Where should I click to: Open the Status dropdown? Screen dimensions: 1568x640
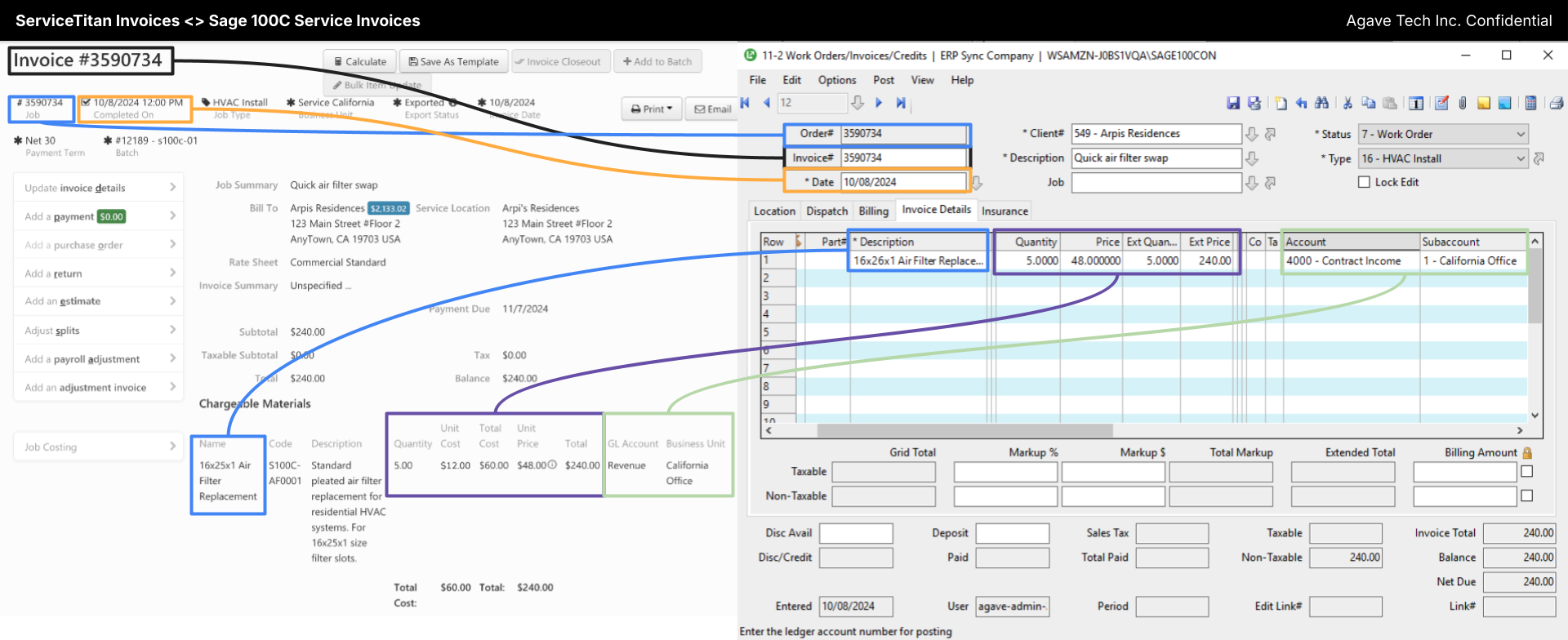(1443, 134)
